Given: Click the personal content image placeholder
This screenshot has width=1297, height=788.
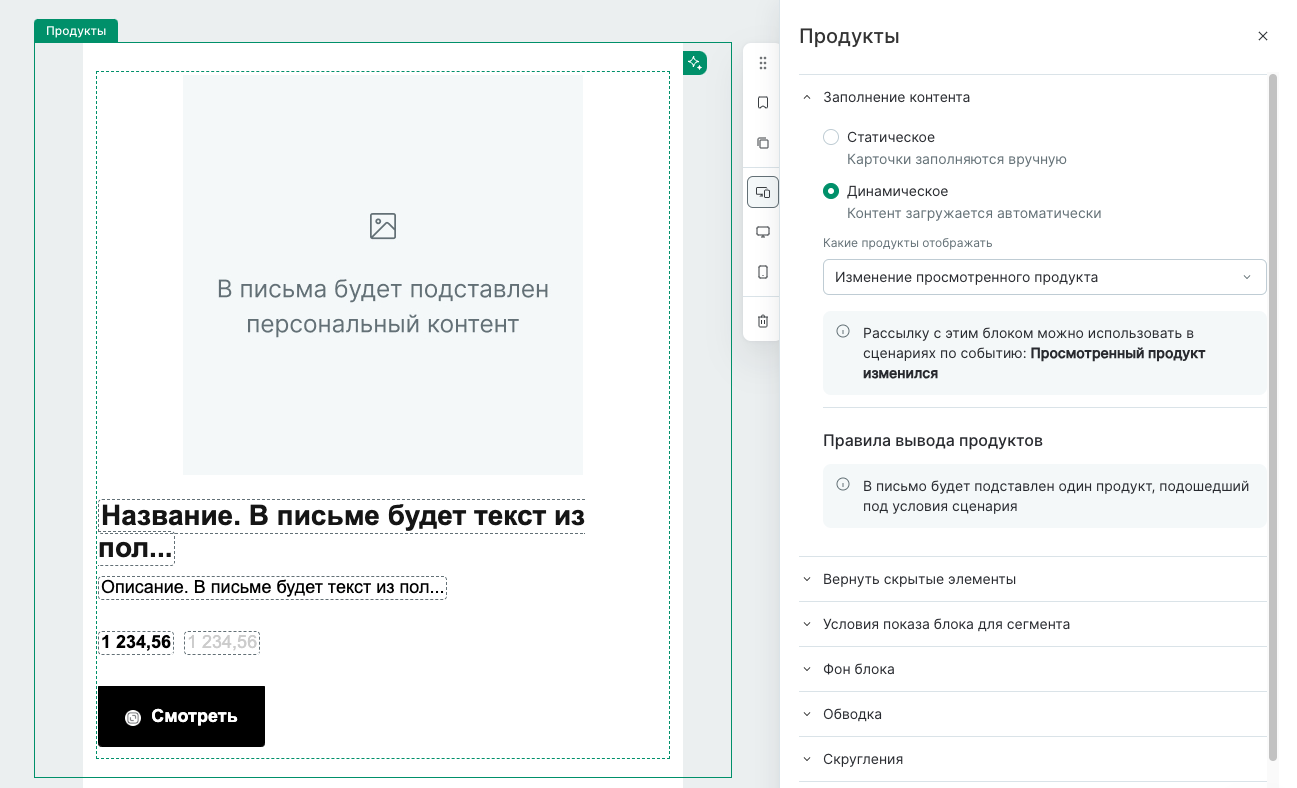Looking at the screenshot, I should point(383,276).
